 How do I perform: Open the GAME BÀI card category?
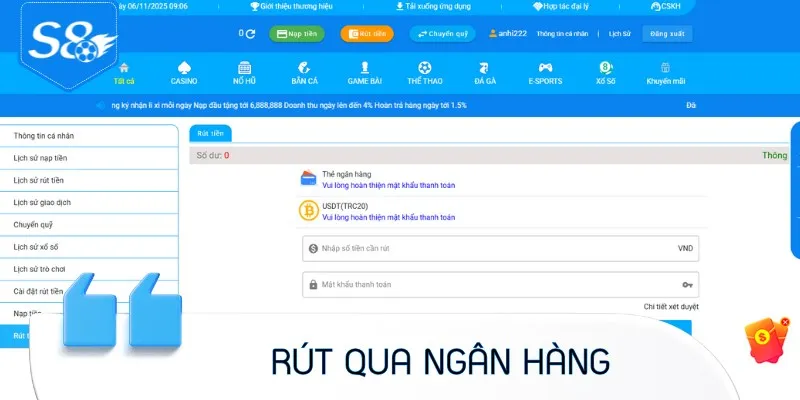[364, 74]
